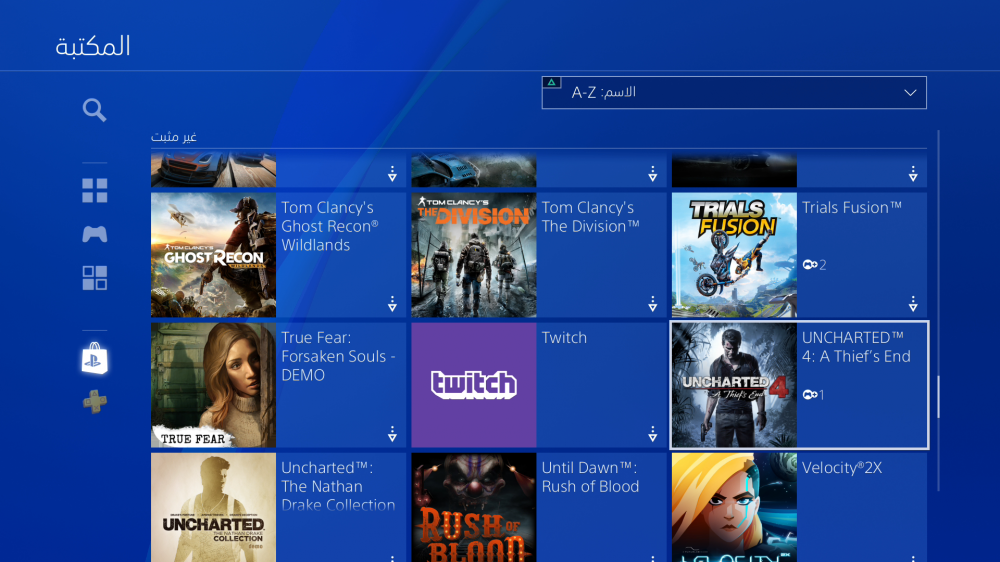The height and width of the screenshot is (562, 1000).
Task: Click download arrow on Trials Fusion tile
Action: tap(913, 304)
